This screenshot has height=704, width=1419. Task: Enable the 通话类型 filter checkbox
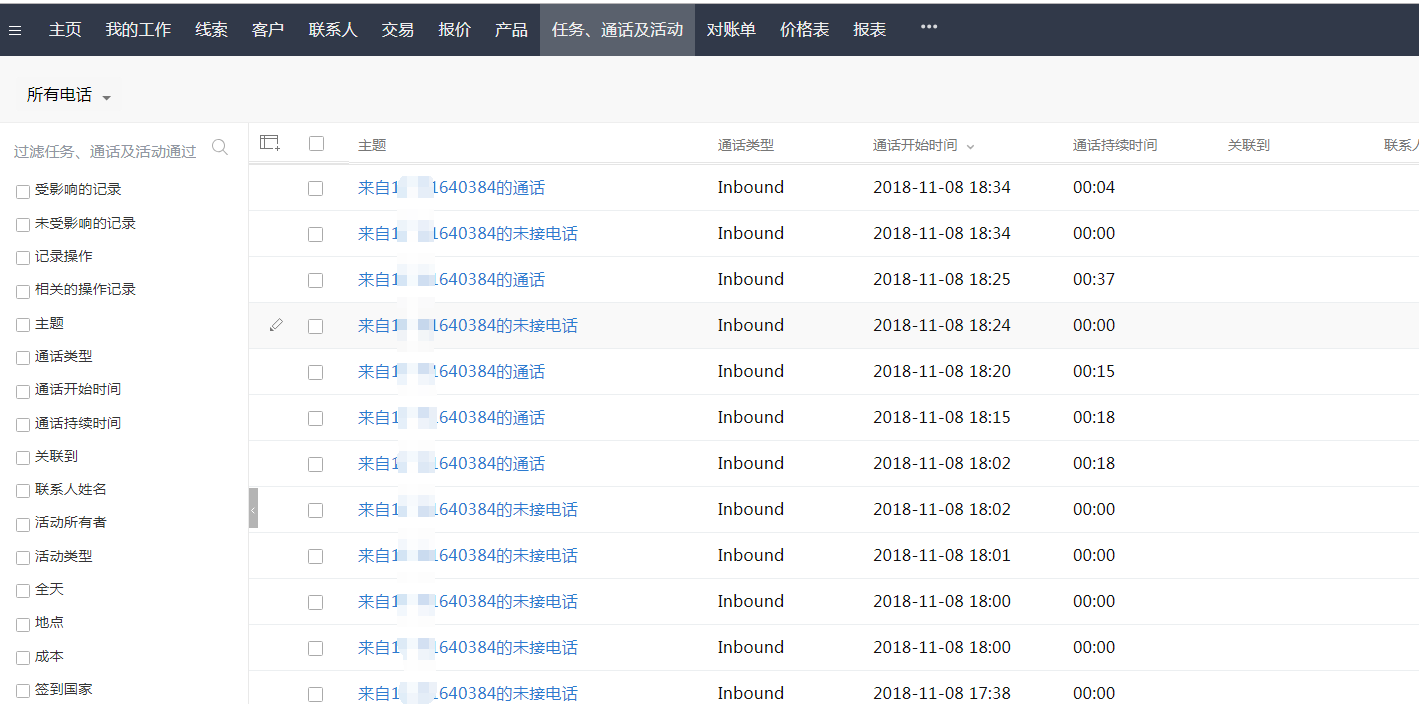point(23,358)
